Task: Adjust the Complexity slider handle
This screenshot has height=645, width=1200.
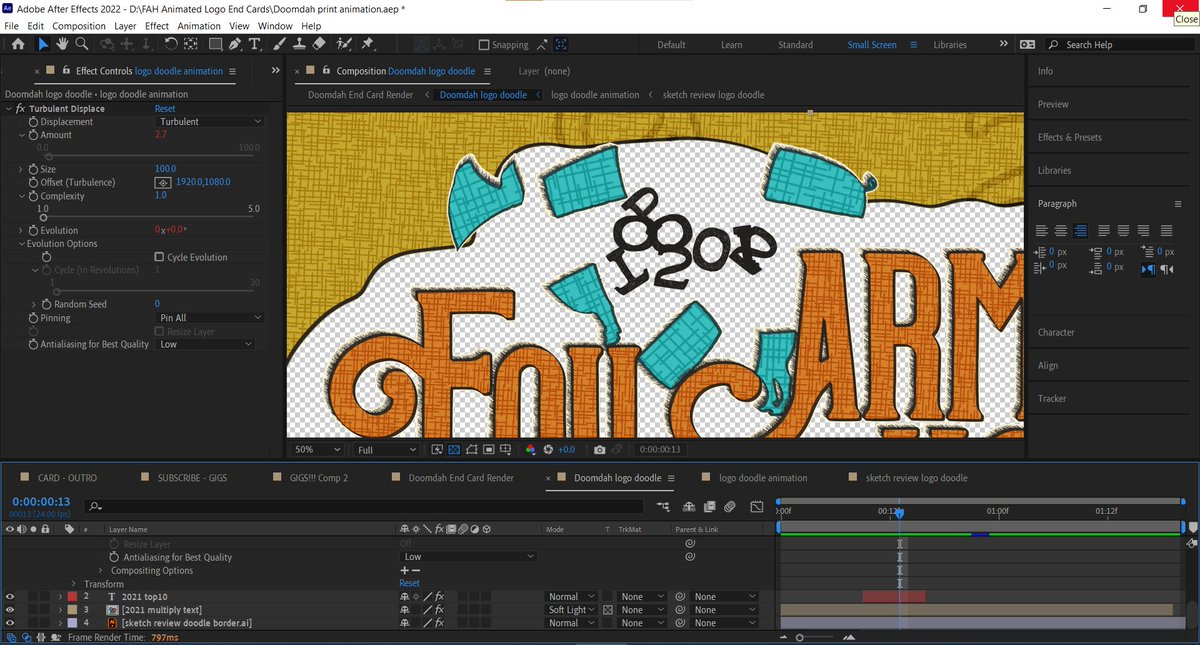Action: point(43,217)
